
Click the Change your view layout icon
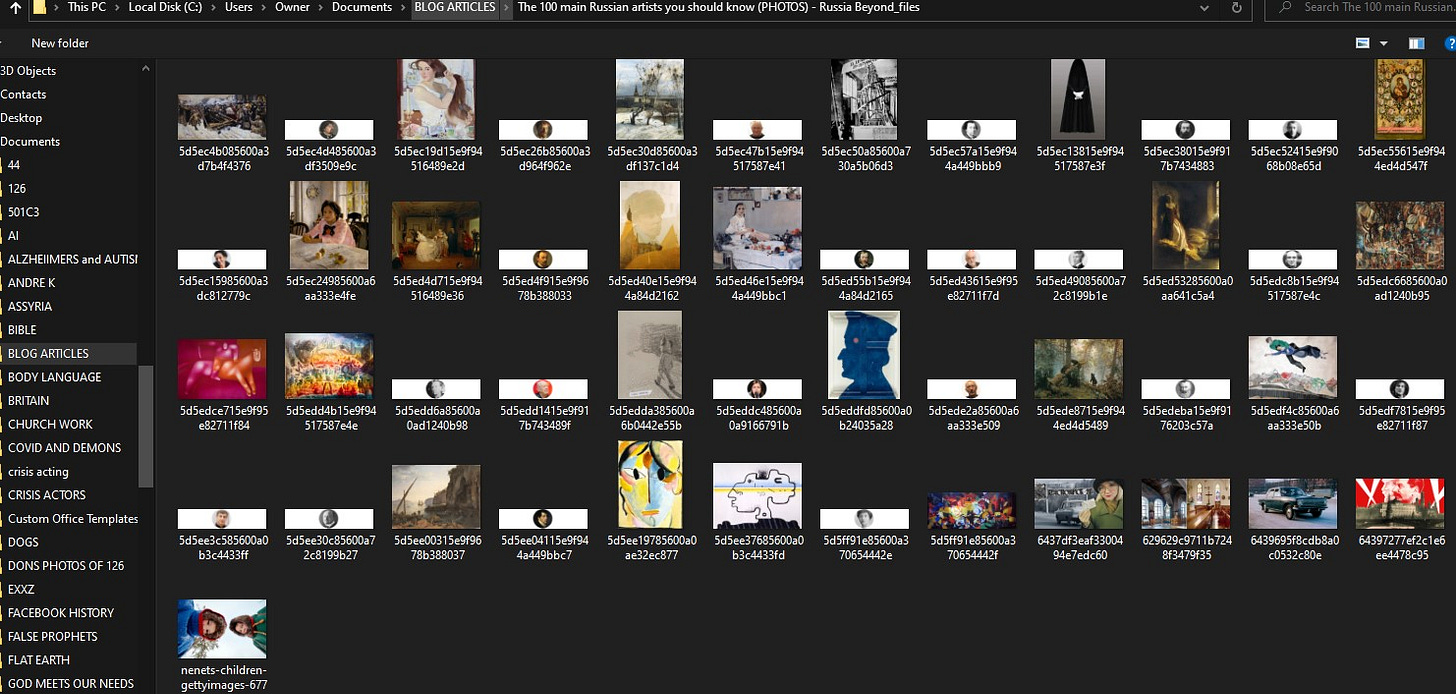click(1362, 43)
